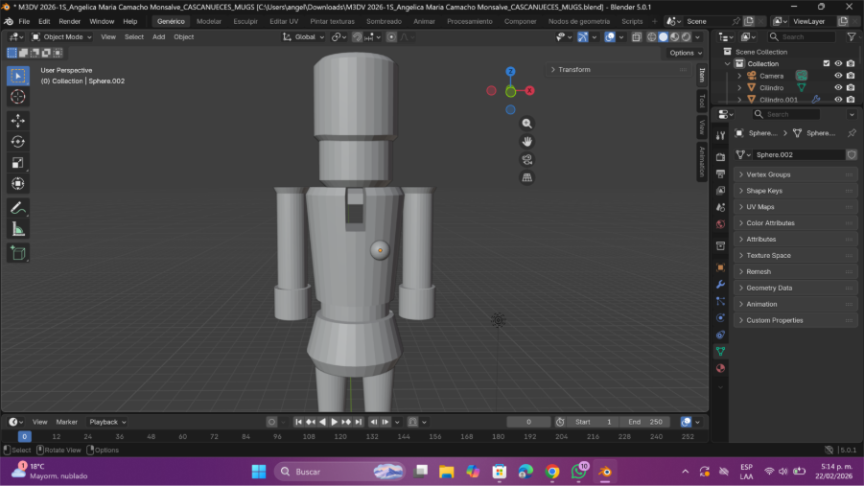Click frame 96 on the timeline ruler

click(x=277, y=437)
